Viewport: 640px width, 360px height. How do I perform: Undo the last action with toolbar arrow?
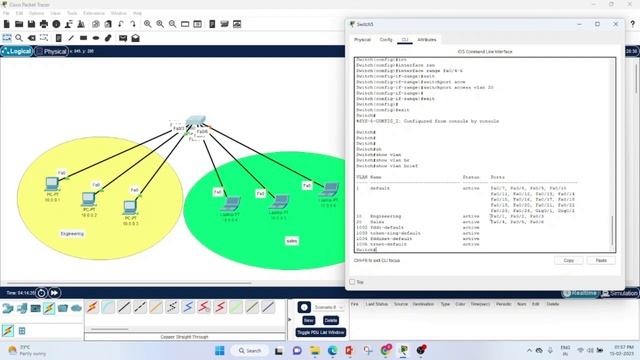coord(121,24)
